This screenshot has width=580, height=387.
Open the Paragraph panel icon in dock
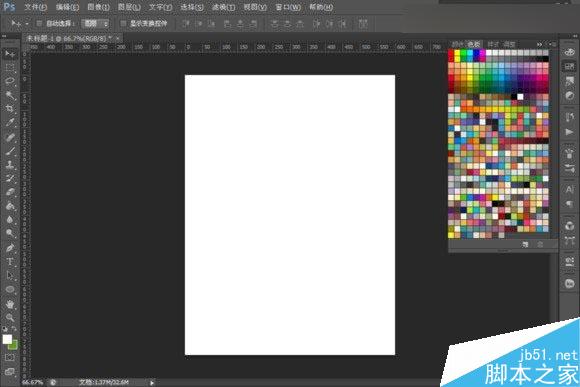point(569,203)
